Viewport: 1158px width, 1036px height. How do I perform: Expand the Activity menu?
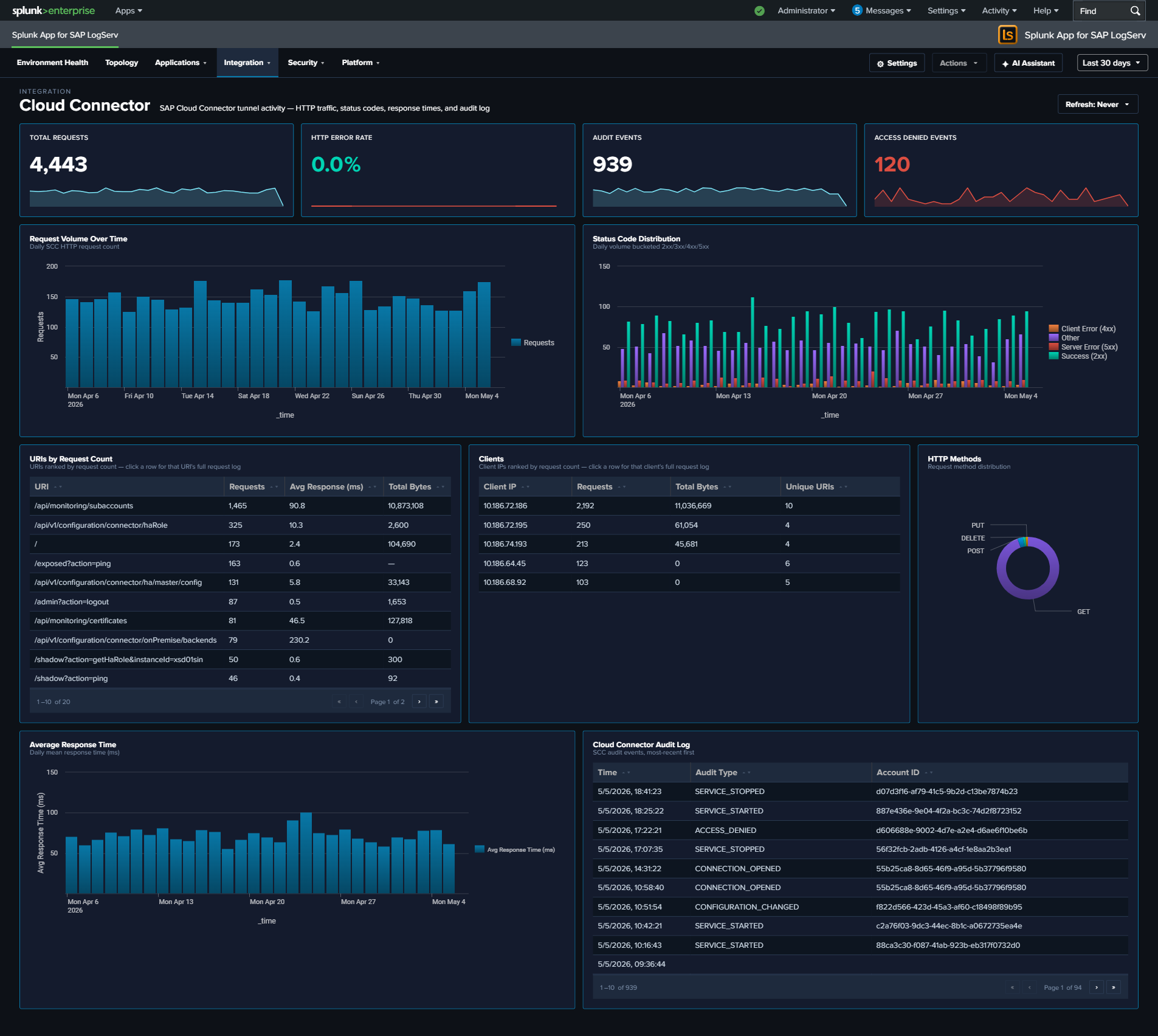[x=999, y=11]
